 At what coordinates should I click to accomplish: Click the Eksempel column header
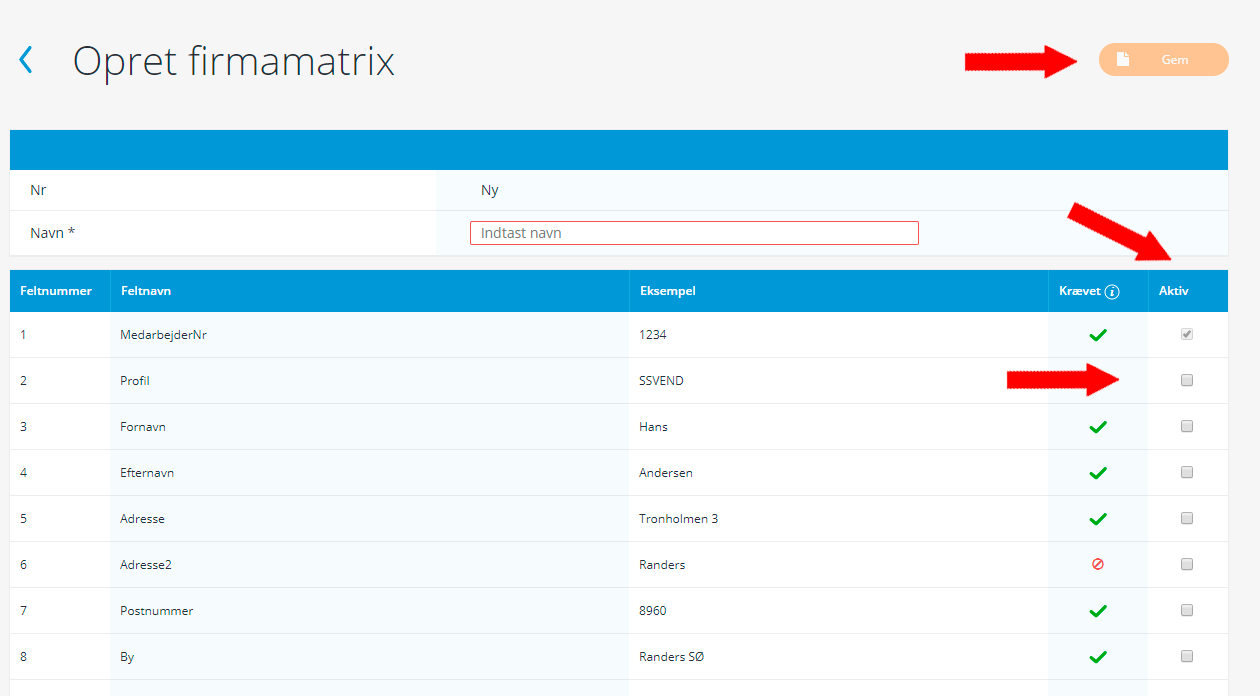pyautogui.click(x=667, y=291)
